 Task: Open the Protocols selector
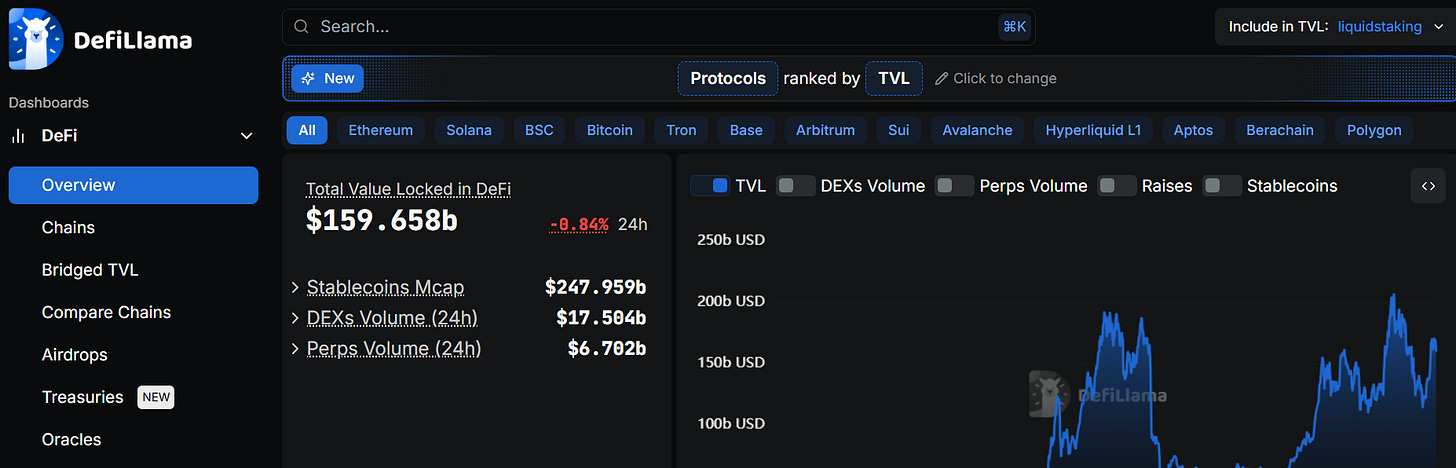[728, 78]
